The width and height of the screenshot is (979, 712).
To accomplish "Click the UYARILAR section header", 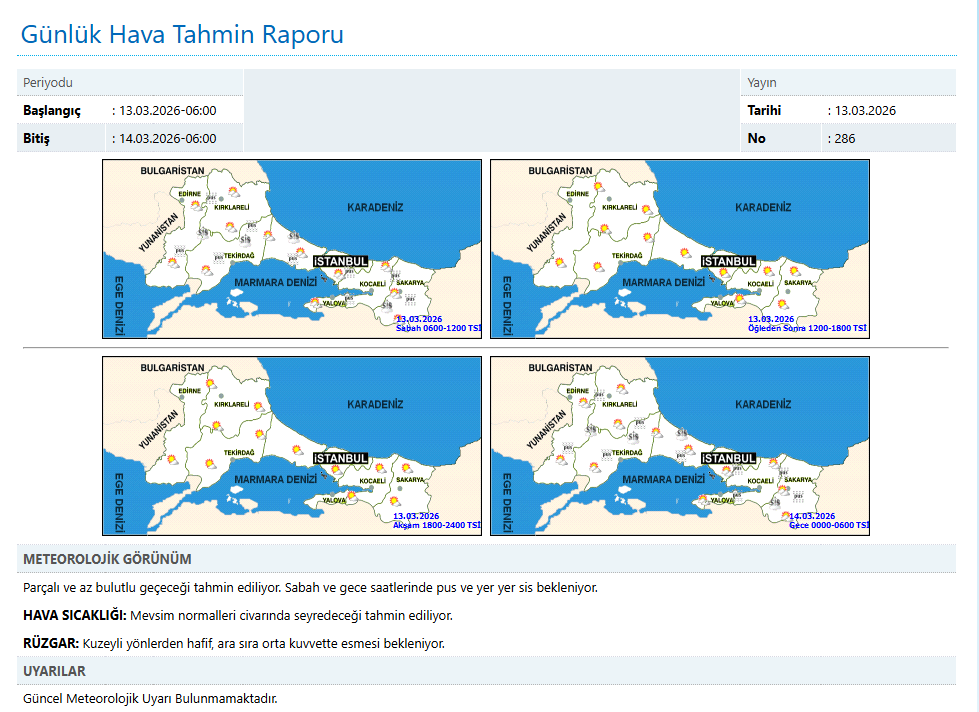I will point(54,671).
